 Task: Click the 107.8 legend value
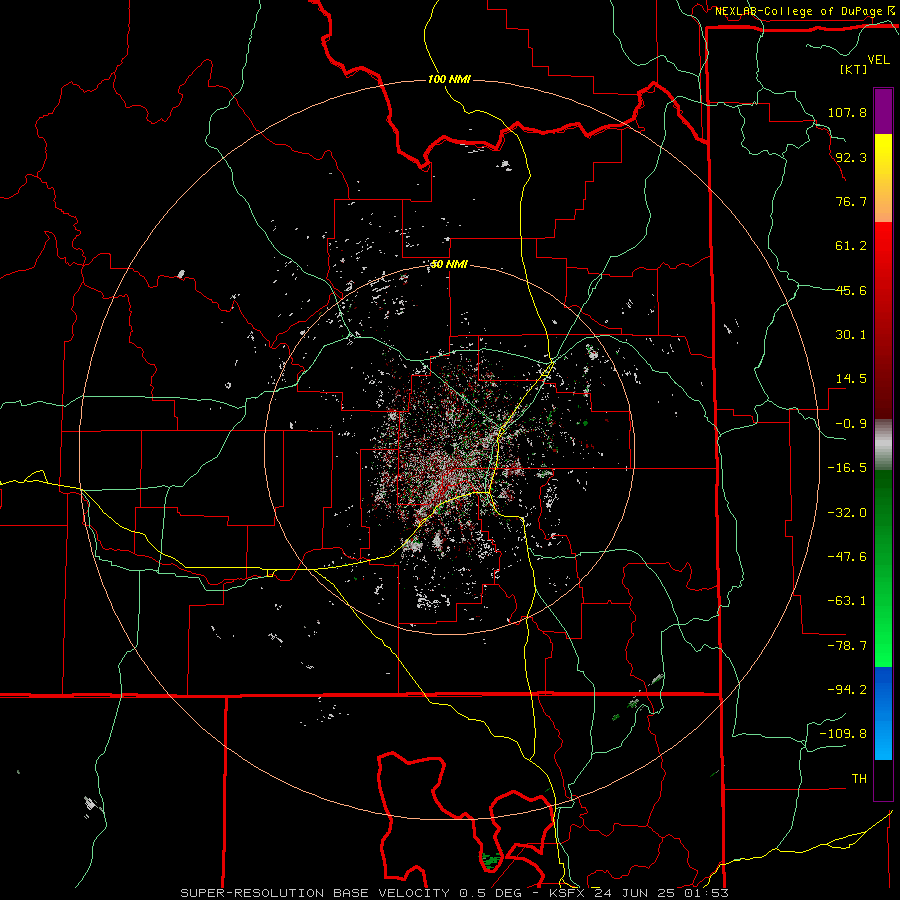click(x=847, y=112)
